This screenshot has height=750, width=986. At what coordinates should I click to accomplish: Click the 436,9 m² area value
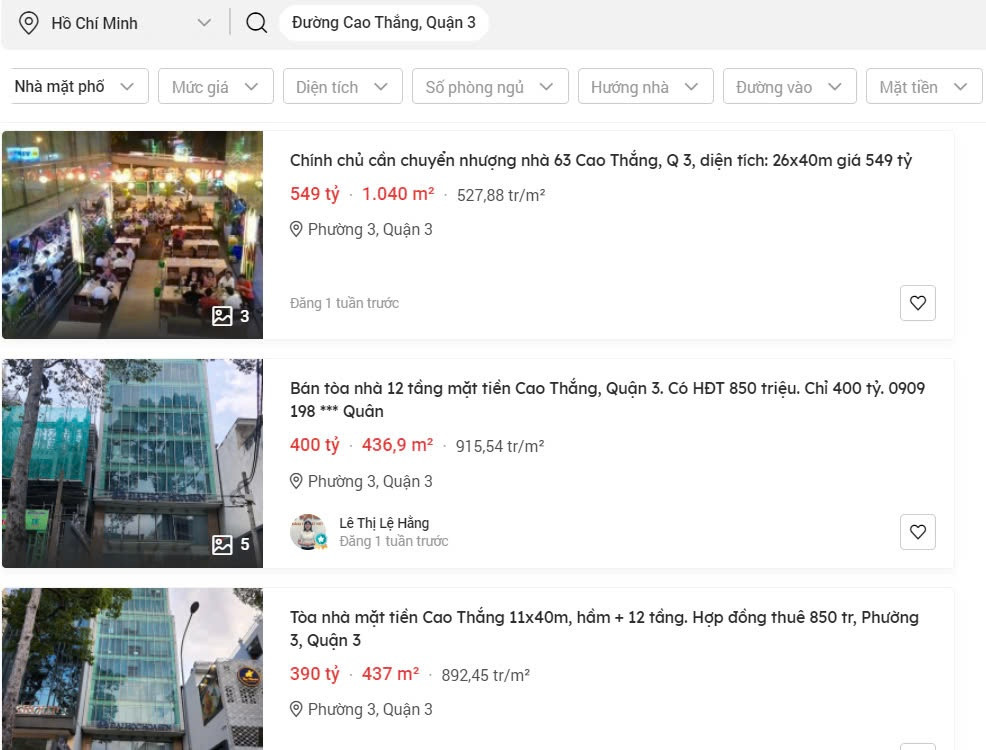[x=397, y=445]
